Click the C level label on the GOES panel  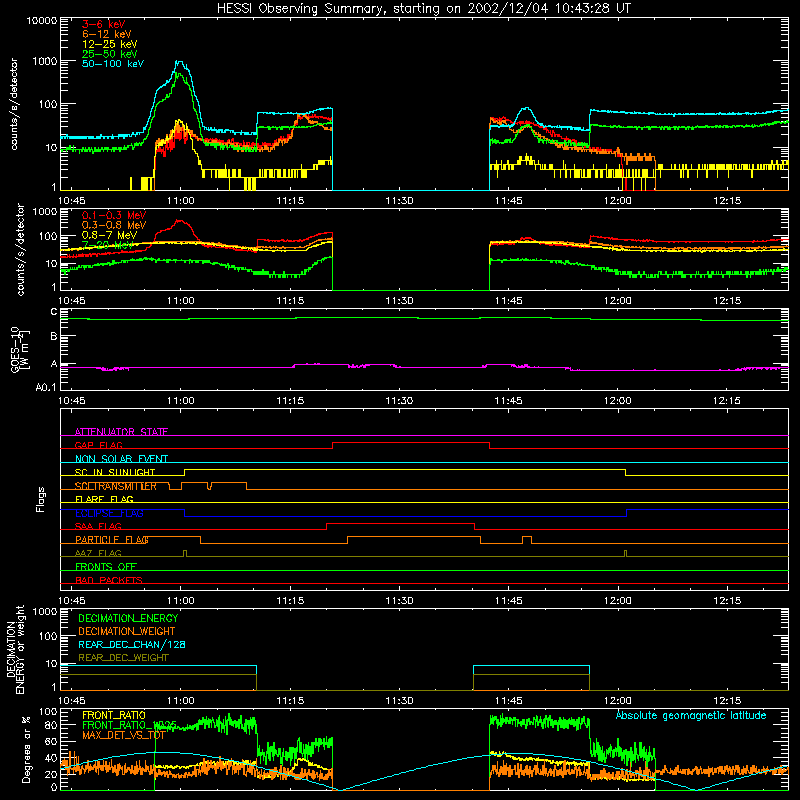tap(54, 312)
